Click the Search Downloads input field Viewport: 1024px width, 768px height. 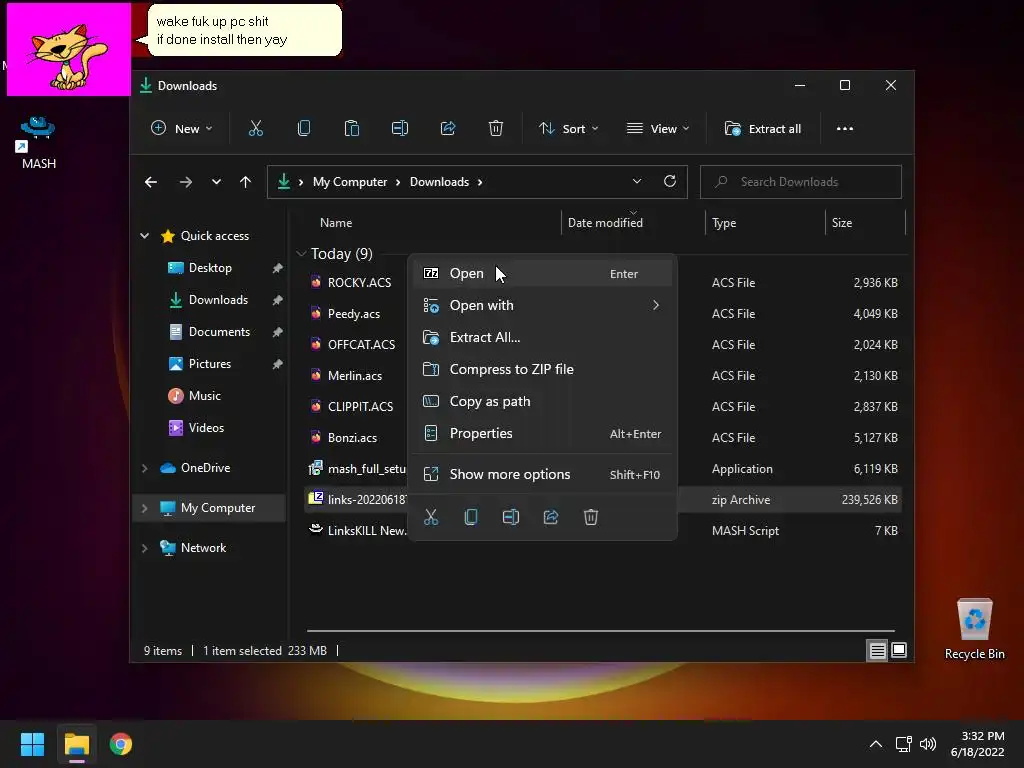tap(801, 182)
